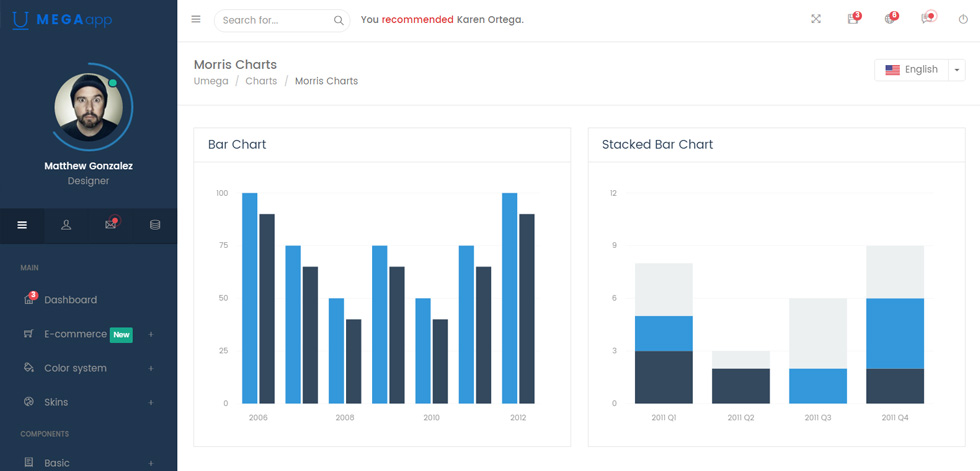Viewport: 980px width, 471px height.
Task: Open the save/disk icon with badge 3
Action: click(853, 18)
